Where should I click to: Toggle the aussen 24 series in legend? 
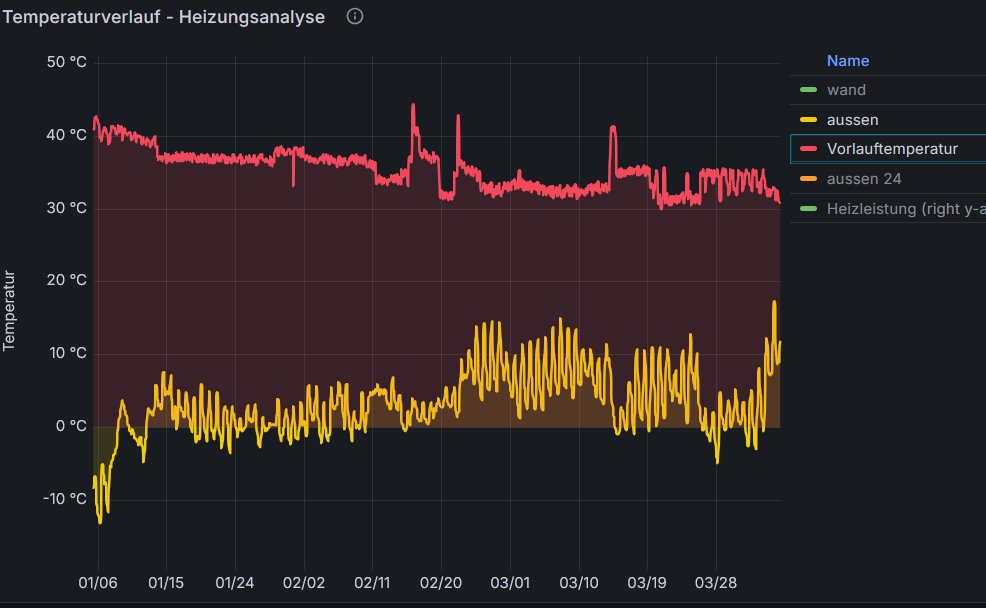click(863, 179)
